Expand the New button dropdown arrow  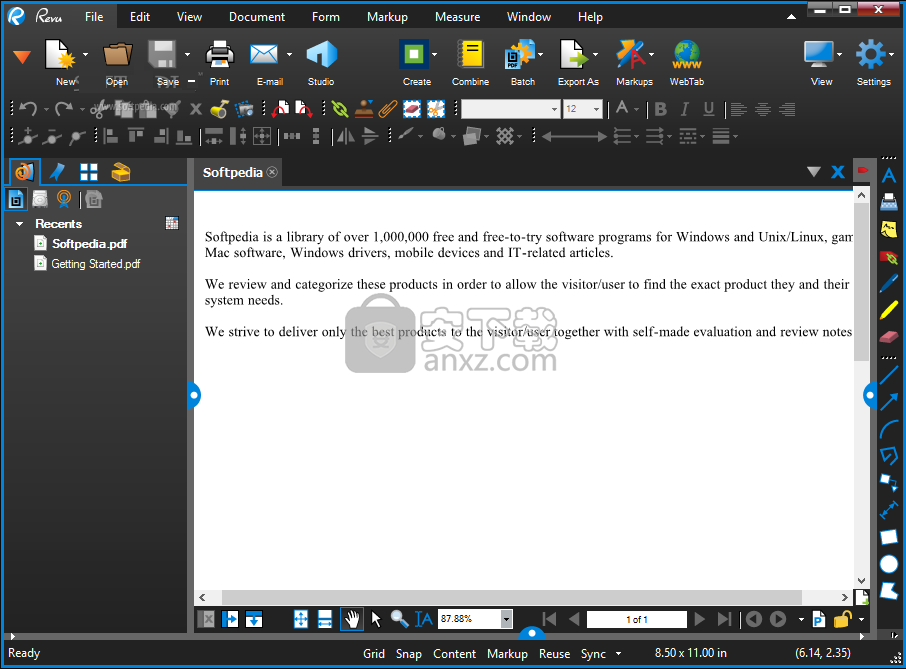[x=86, y=55]
